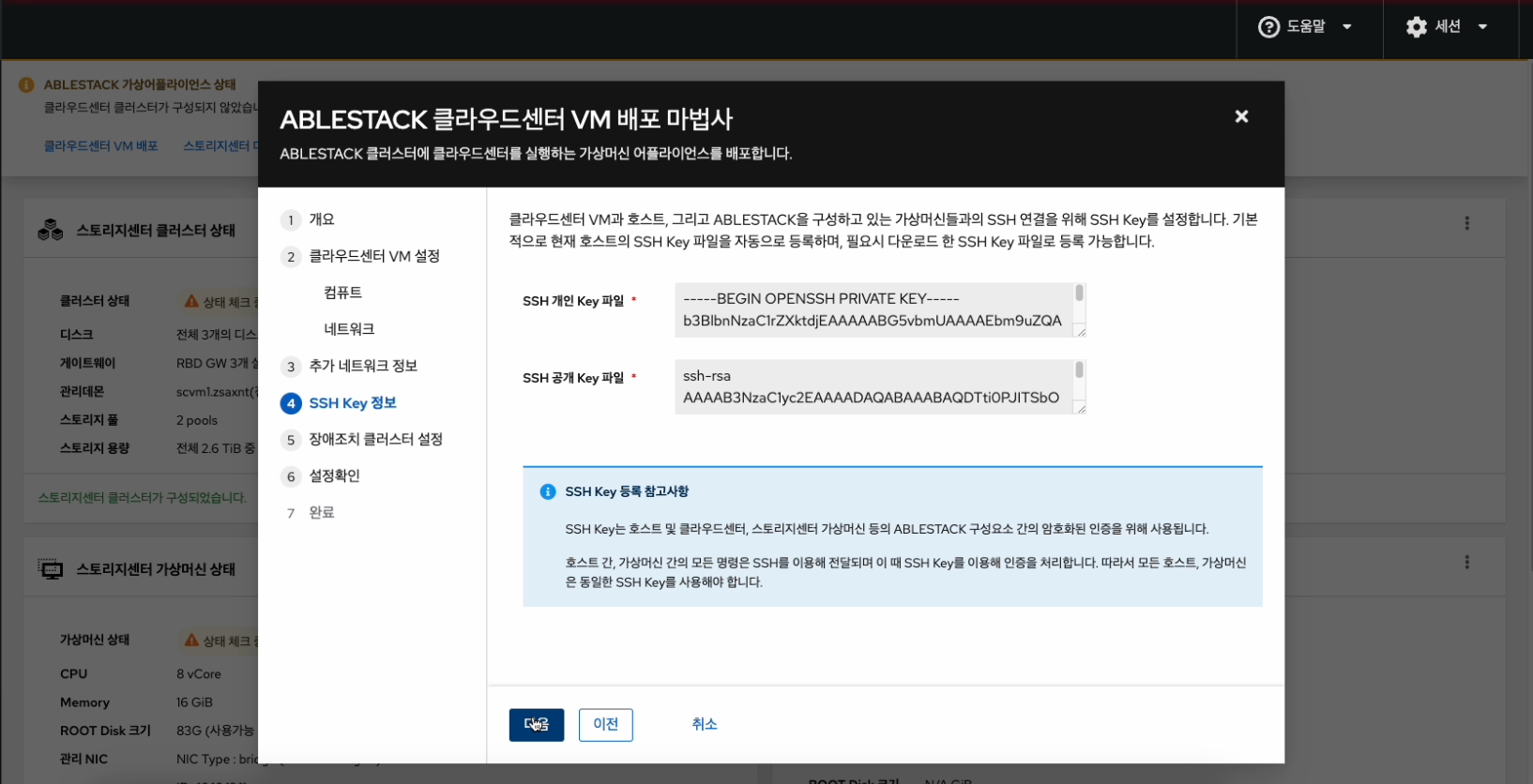Click the '스토리지 용량' row label

point(95,448)
